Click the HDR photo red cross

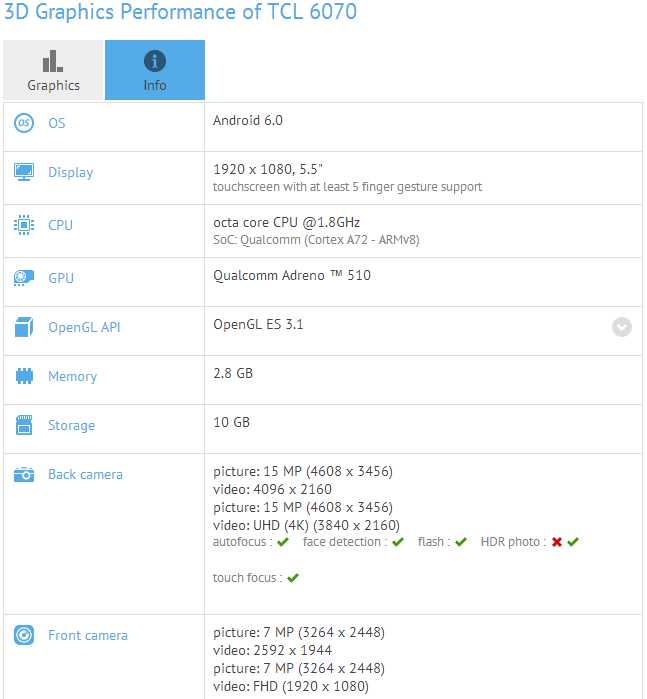[x=556, y=542]
